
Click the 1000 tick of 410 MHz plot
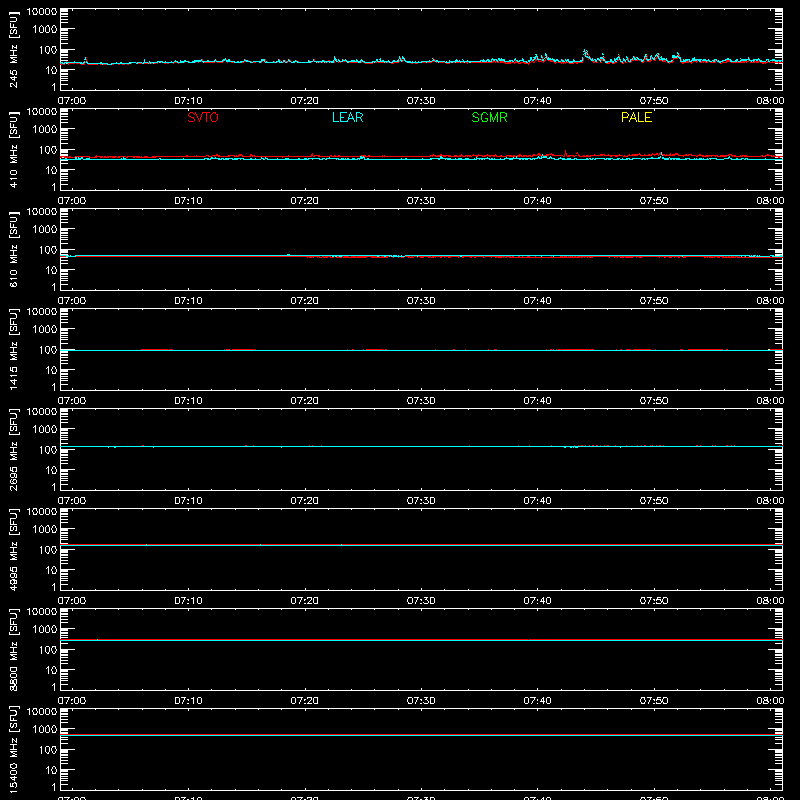(45, 129)
